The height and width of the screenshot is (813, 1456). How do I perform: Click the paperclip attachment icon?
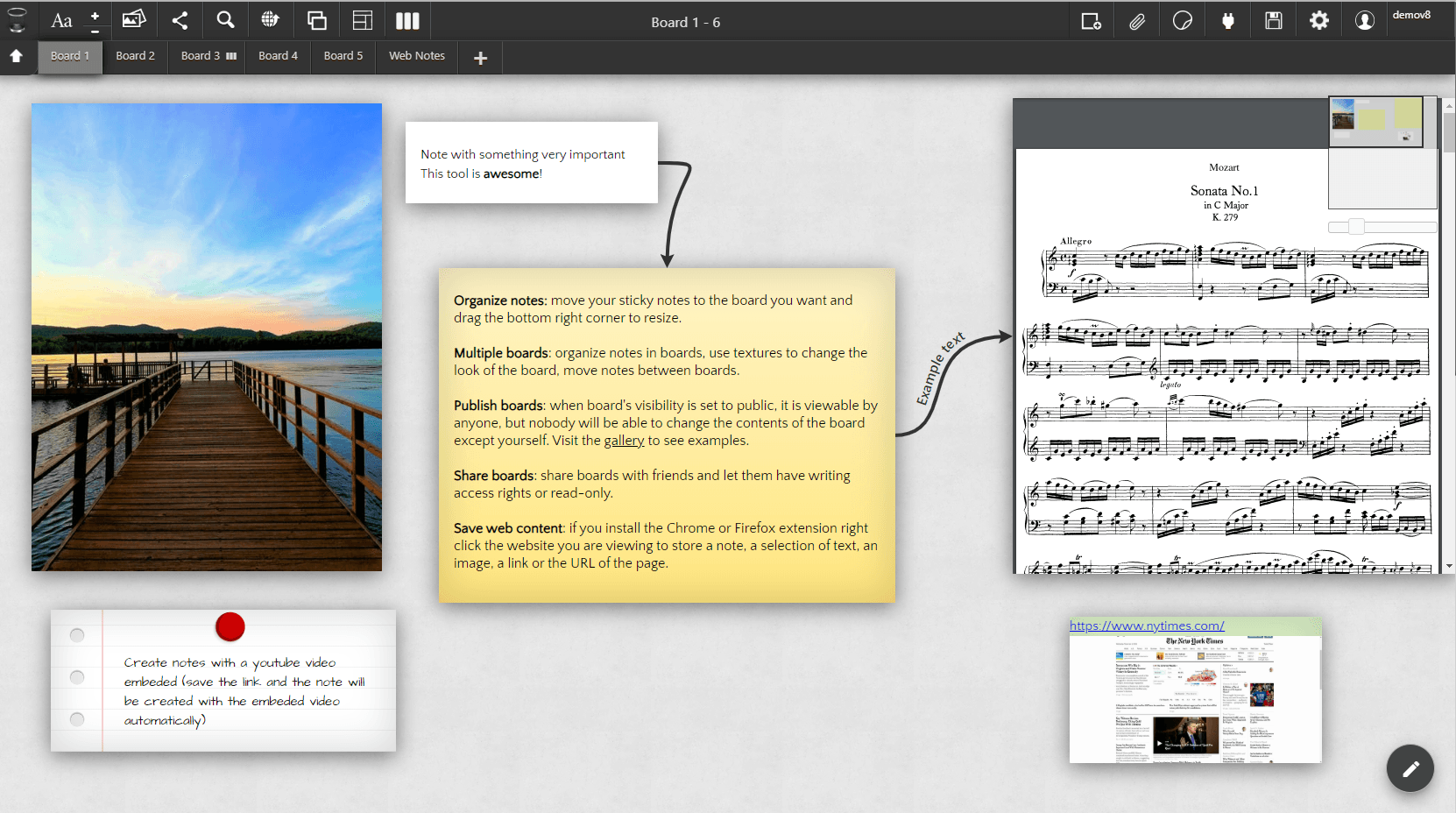[x=1136, y=21]
